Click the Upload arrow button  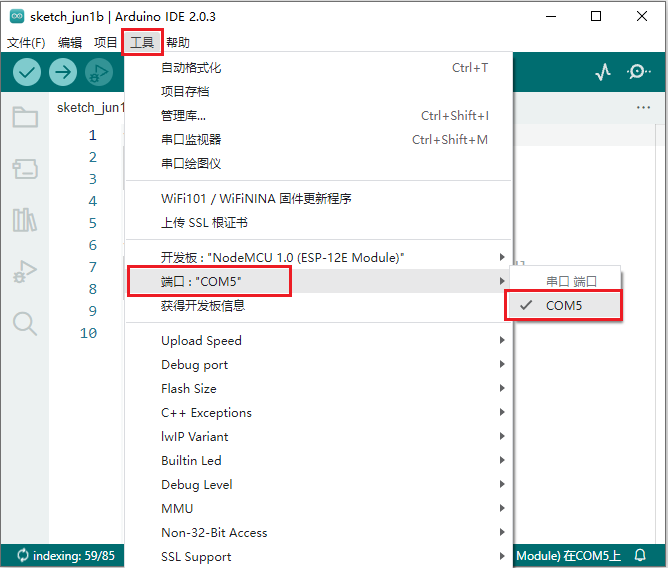(x=63, y=72)
